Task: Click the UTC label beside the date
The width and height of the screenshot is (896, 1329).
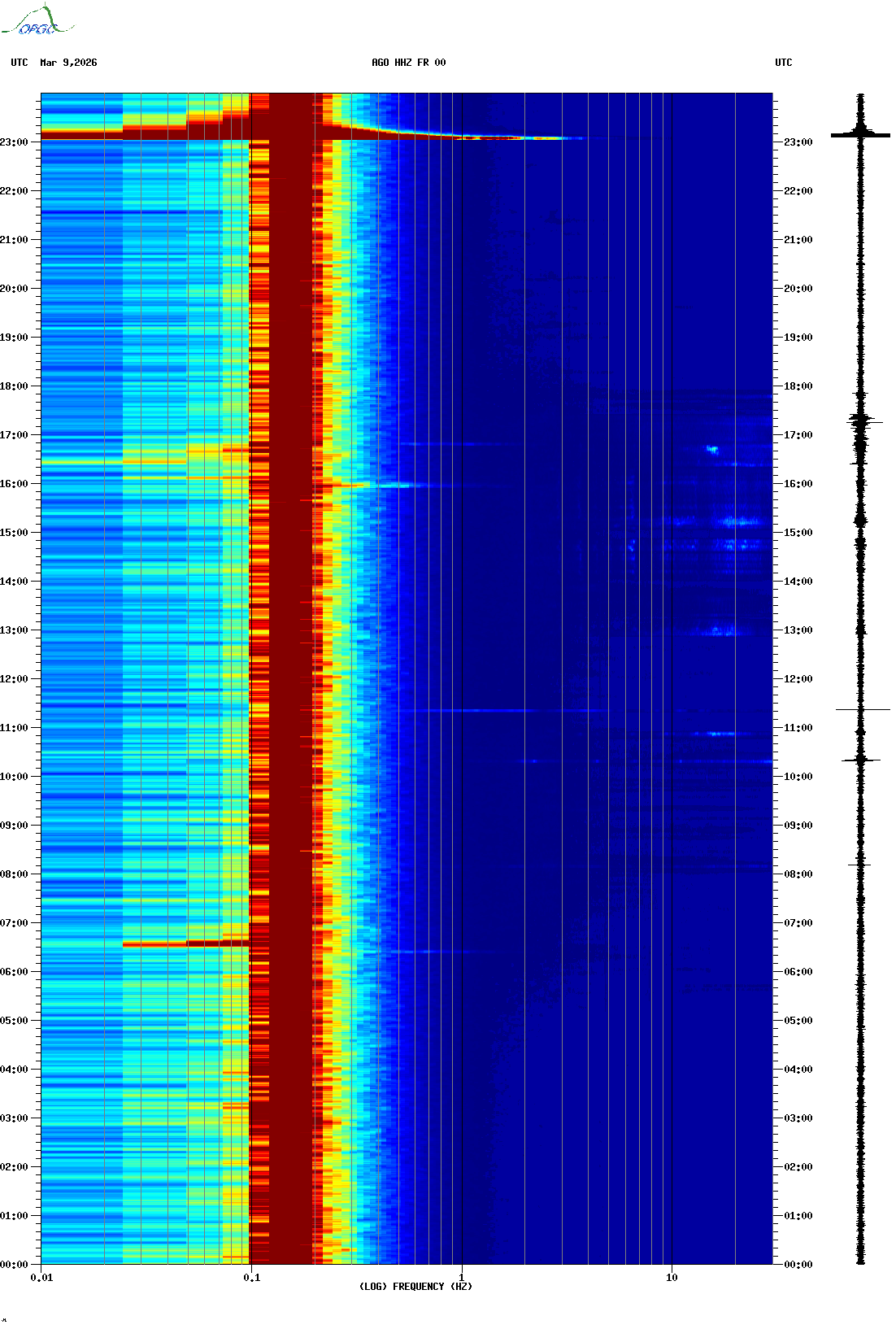Action: tap(20, 63)
